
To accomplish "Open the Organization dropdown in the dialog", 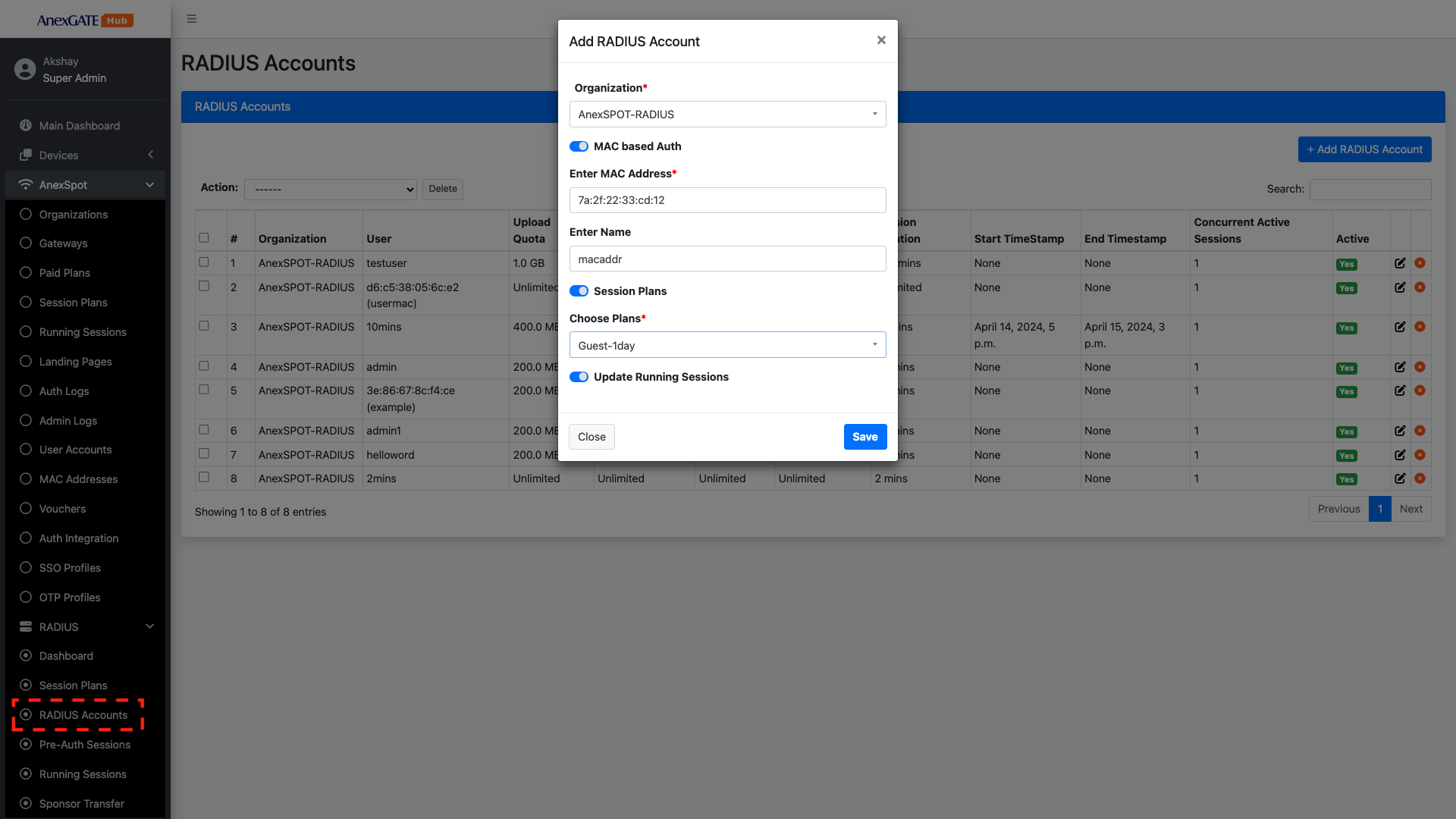I will click(727, 115).
